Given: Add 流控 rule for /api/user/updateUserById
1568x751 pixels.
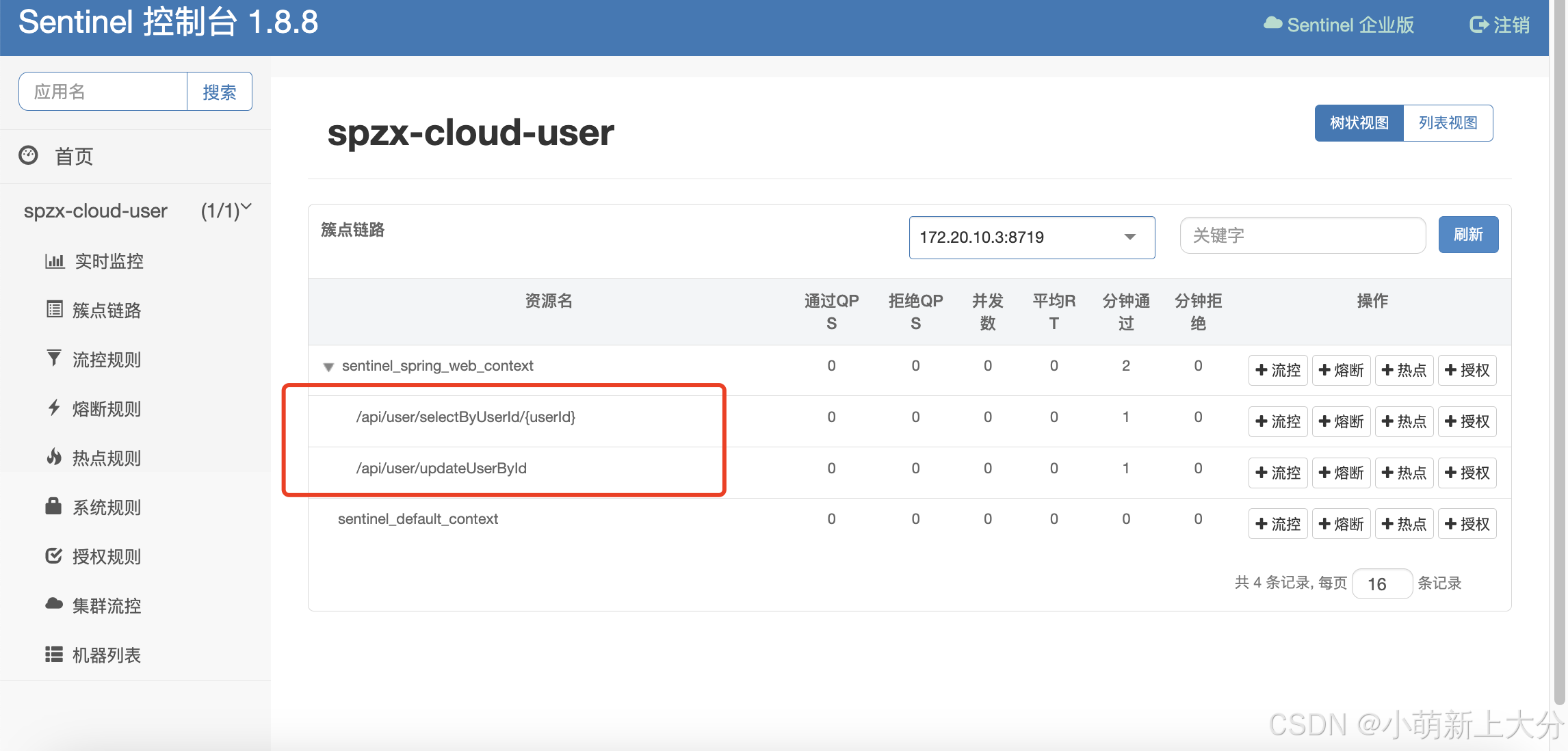Looking at the screenshot, I should 1277,473.
